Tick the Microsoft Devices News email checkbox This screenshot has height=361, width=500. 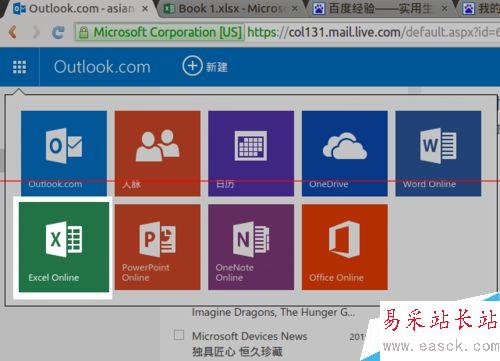click(179, 335)
